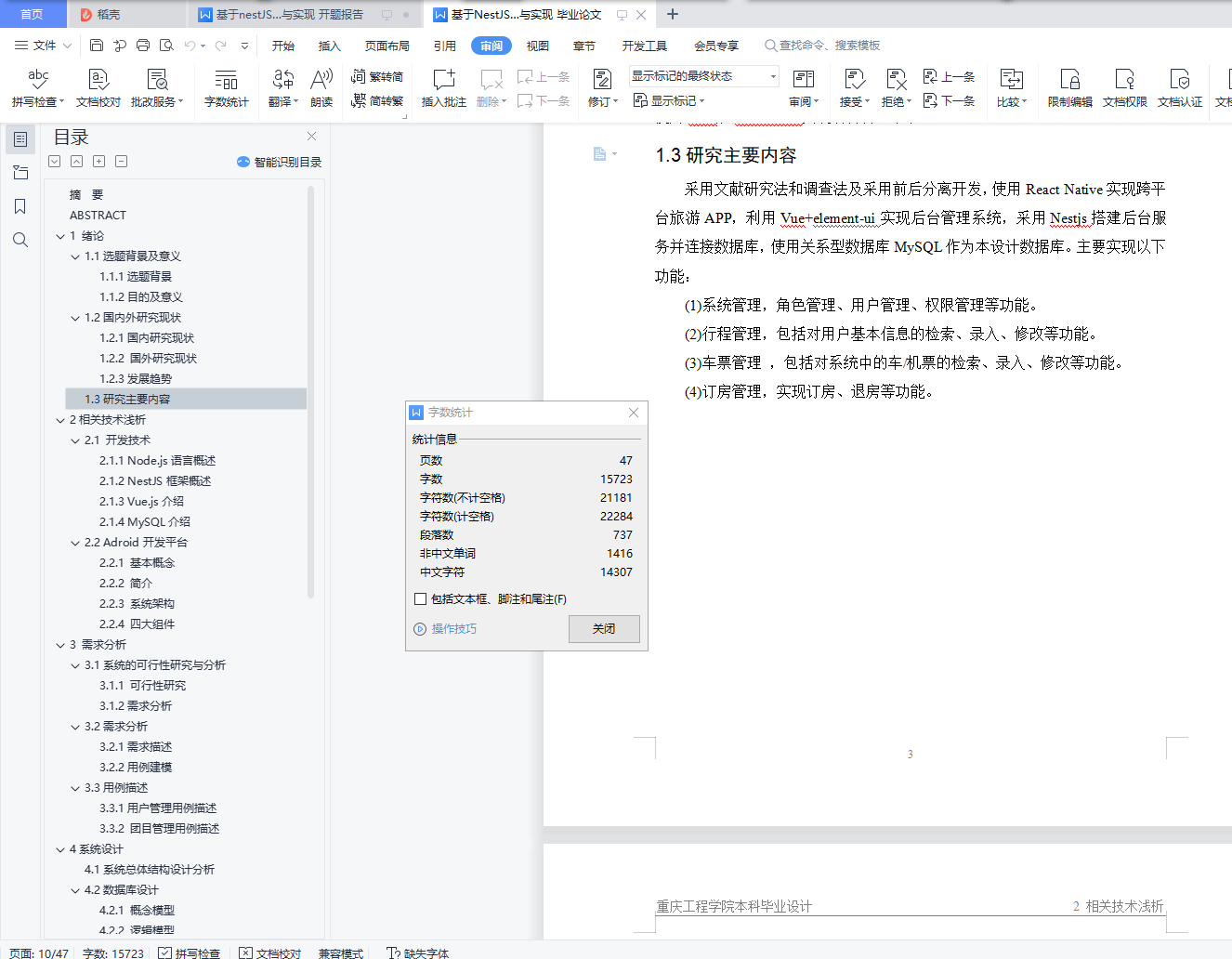The image size is (1232, 959).
Task: Switch to the 开发工具 ribbon tab
Action: pyautogui.click(x=645, y=46)
